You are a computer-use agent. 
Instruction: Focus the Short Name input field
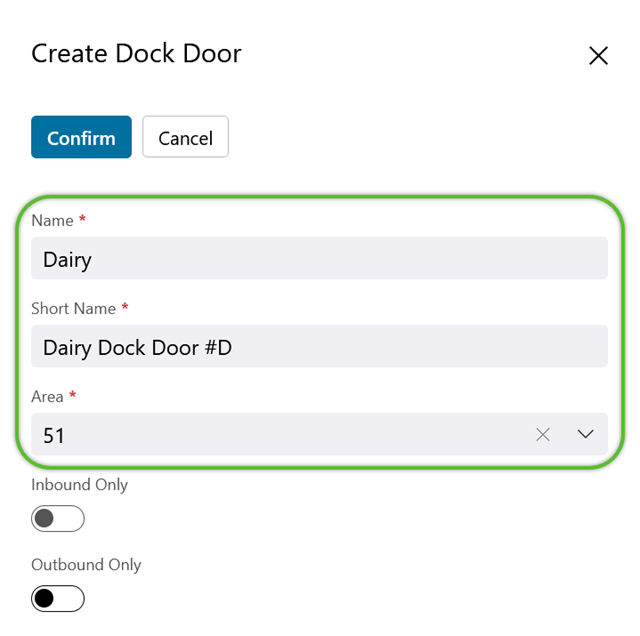click(x=319, y=346)
